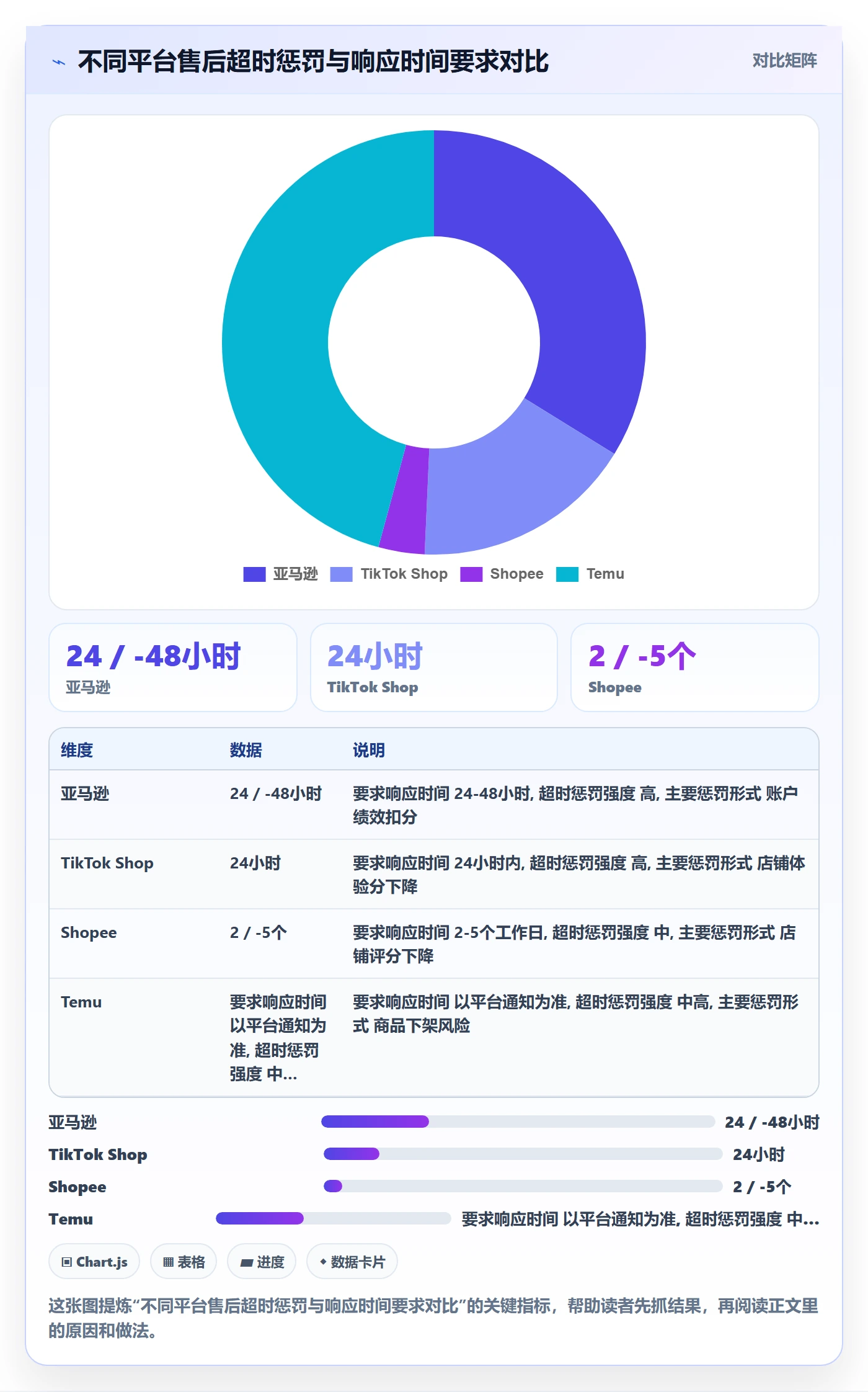Click description mentioning 店铺评分下降
This screenshot has height=1392, width=868.
click(x=575, y=944)
